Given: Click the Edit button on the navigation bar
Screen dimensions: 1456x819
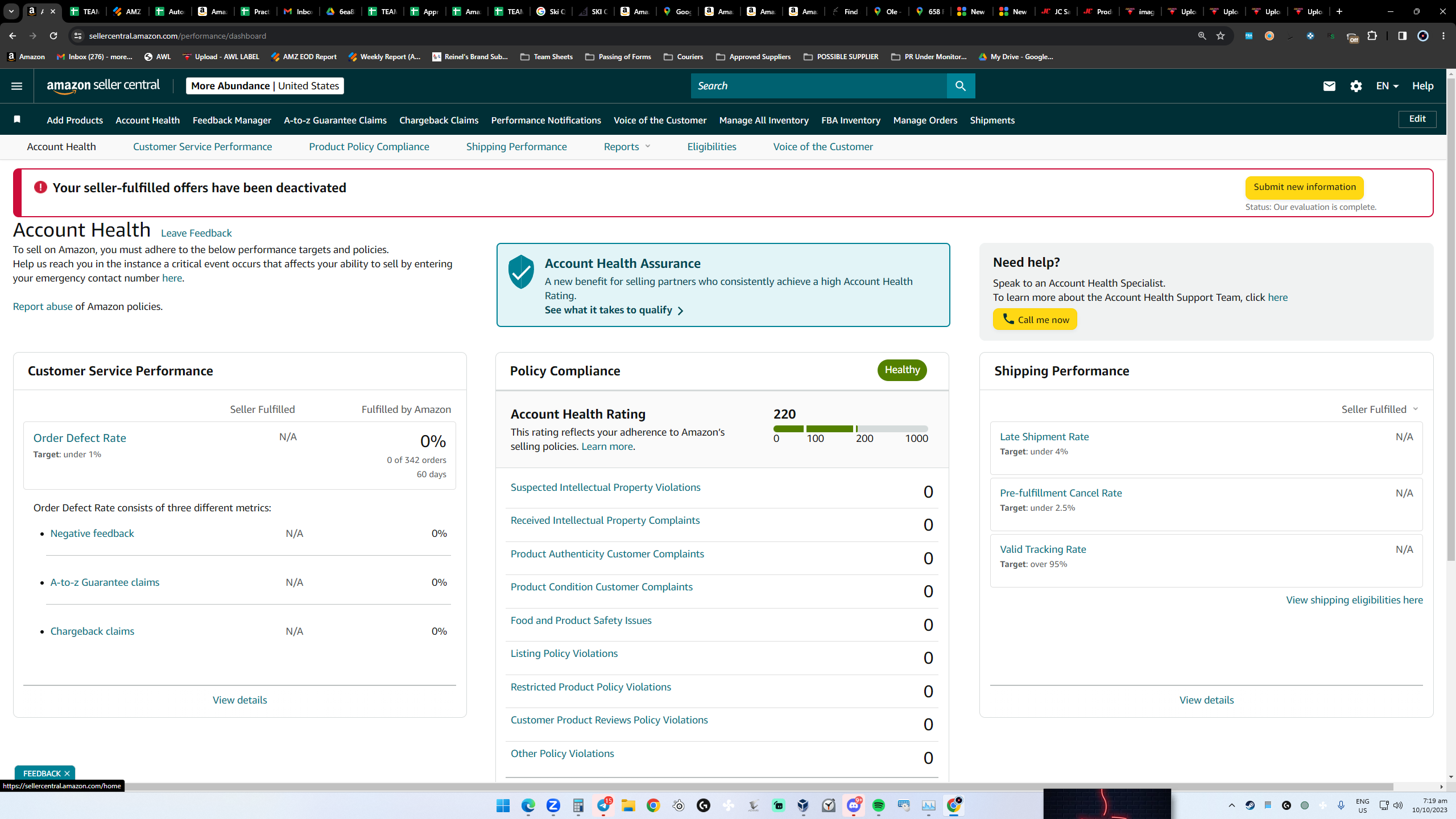Looking at the screenshot, I should [x=1417, y=119].
